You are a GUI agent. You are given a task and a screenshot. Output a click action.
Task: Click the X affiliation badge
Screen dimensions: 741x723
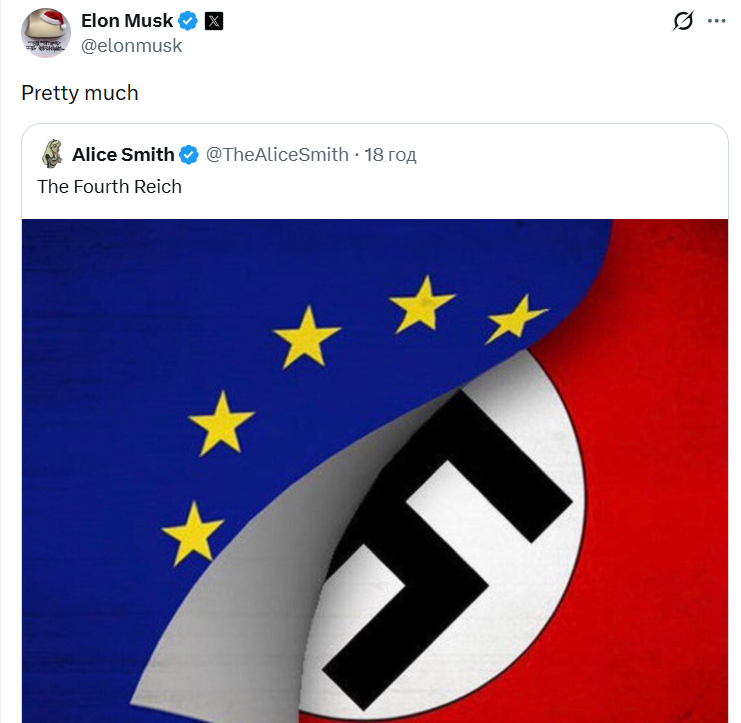(x=213, y=21)
